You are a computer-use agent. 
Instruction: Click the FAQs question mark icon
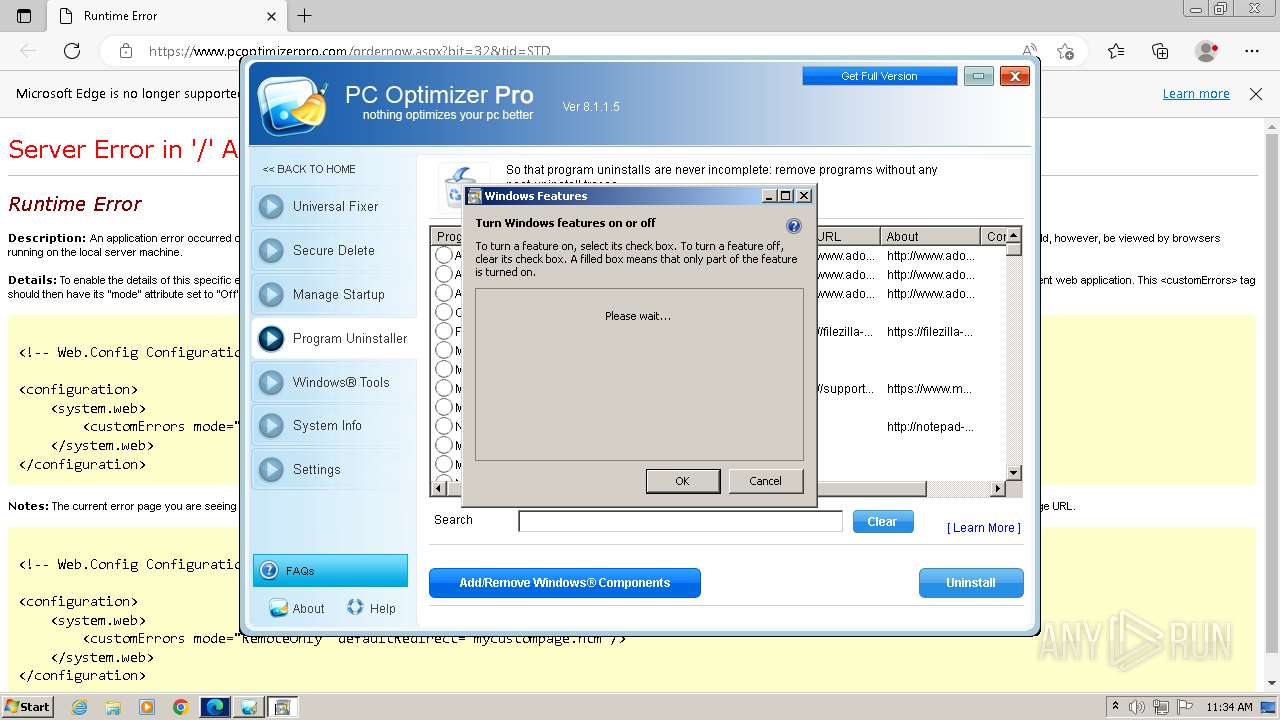pos(269,571)
